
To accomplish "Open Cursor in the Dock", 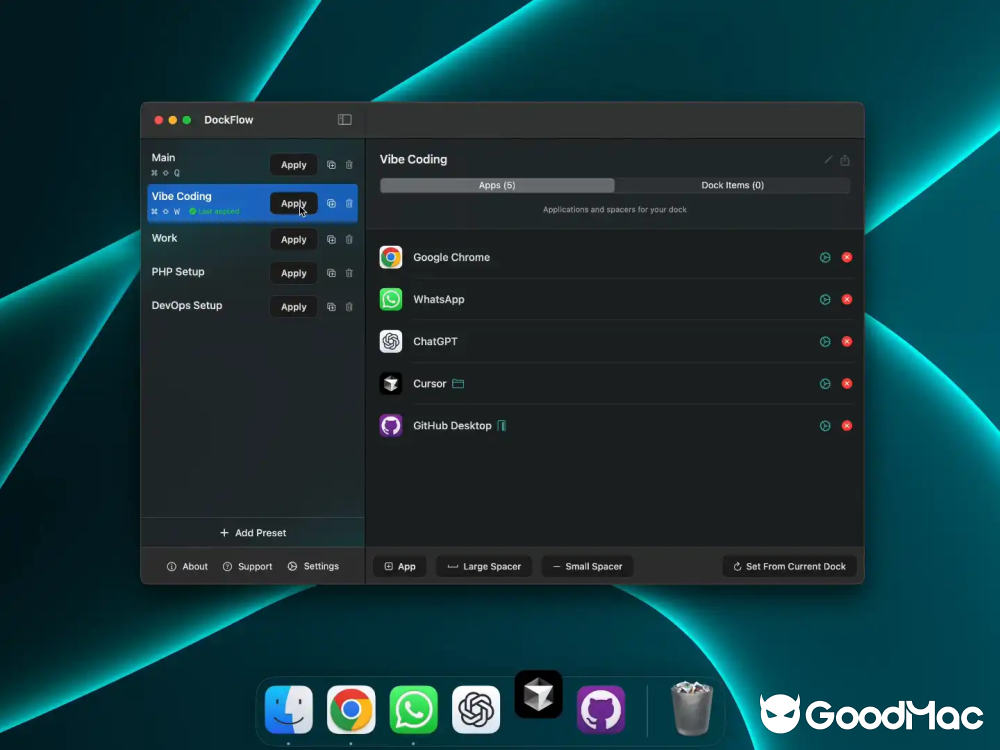I will (x=538, y=695).
